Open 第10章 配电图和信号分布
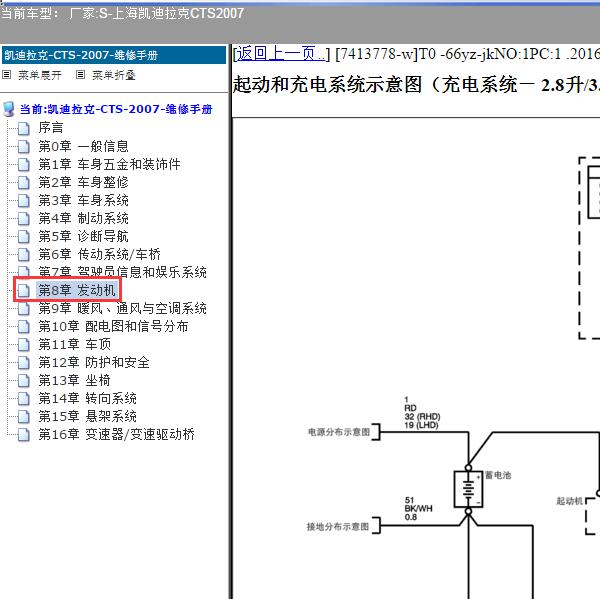The width and height of the screenshot is (600, 599). tap(113, 326)
